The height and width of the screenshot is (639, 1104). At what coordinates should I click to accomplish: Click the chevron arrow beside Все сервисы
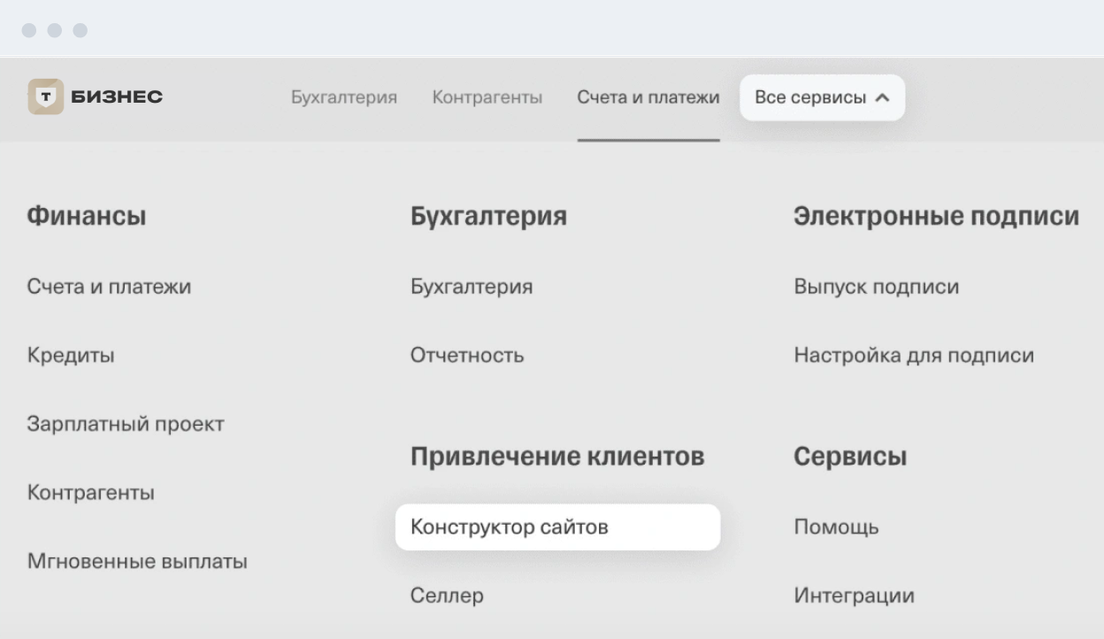pyautogui.click(x=882, y=98)
